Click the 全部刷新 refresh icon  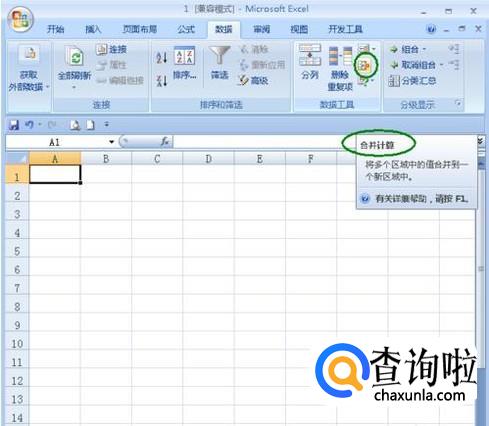75,57
